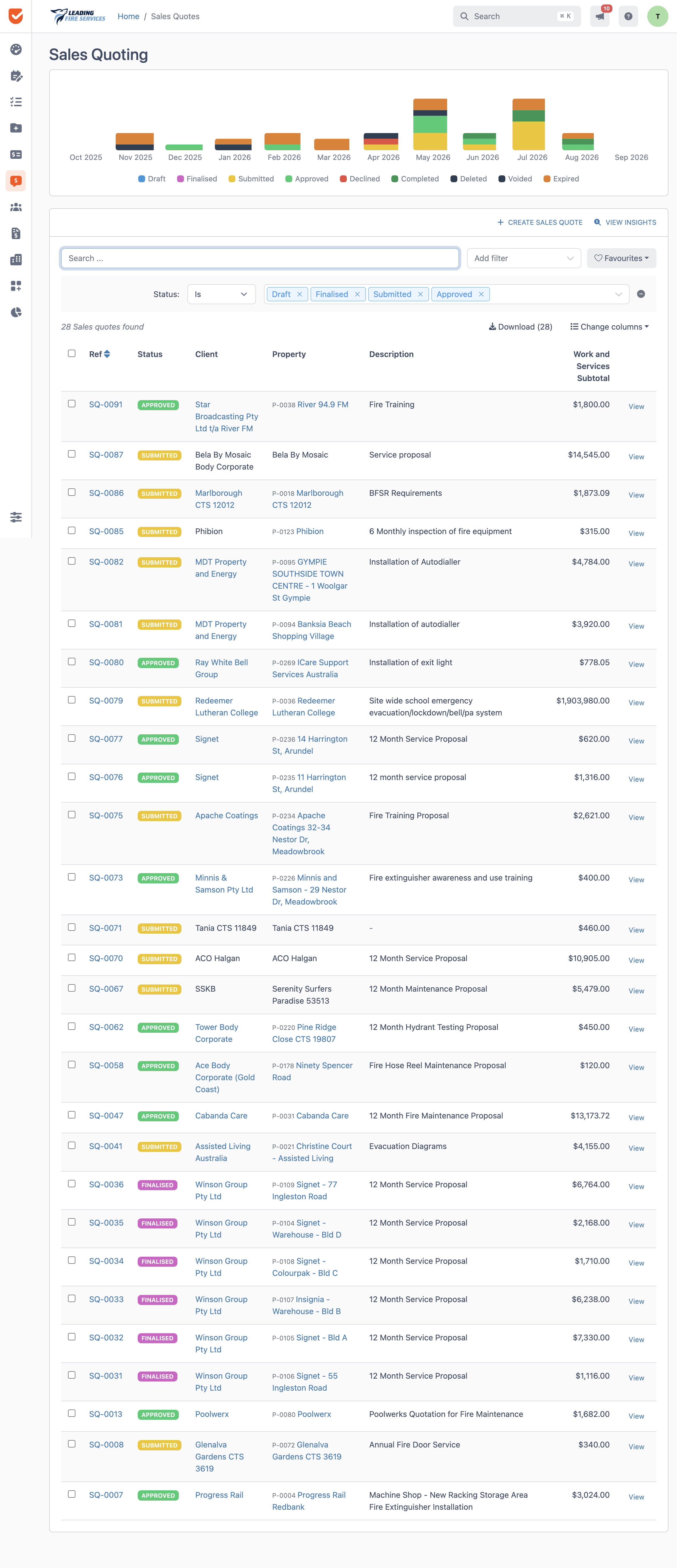Open the invoice document sidebar icon
This screenshot has height=1568, width=677.
coord(16,233)
